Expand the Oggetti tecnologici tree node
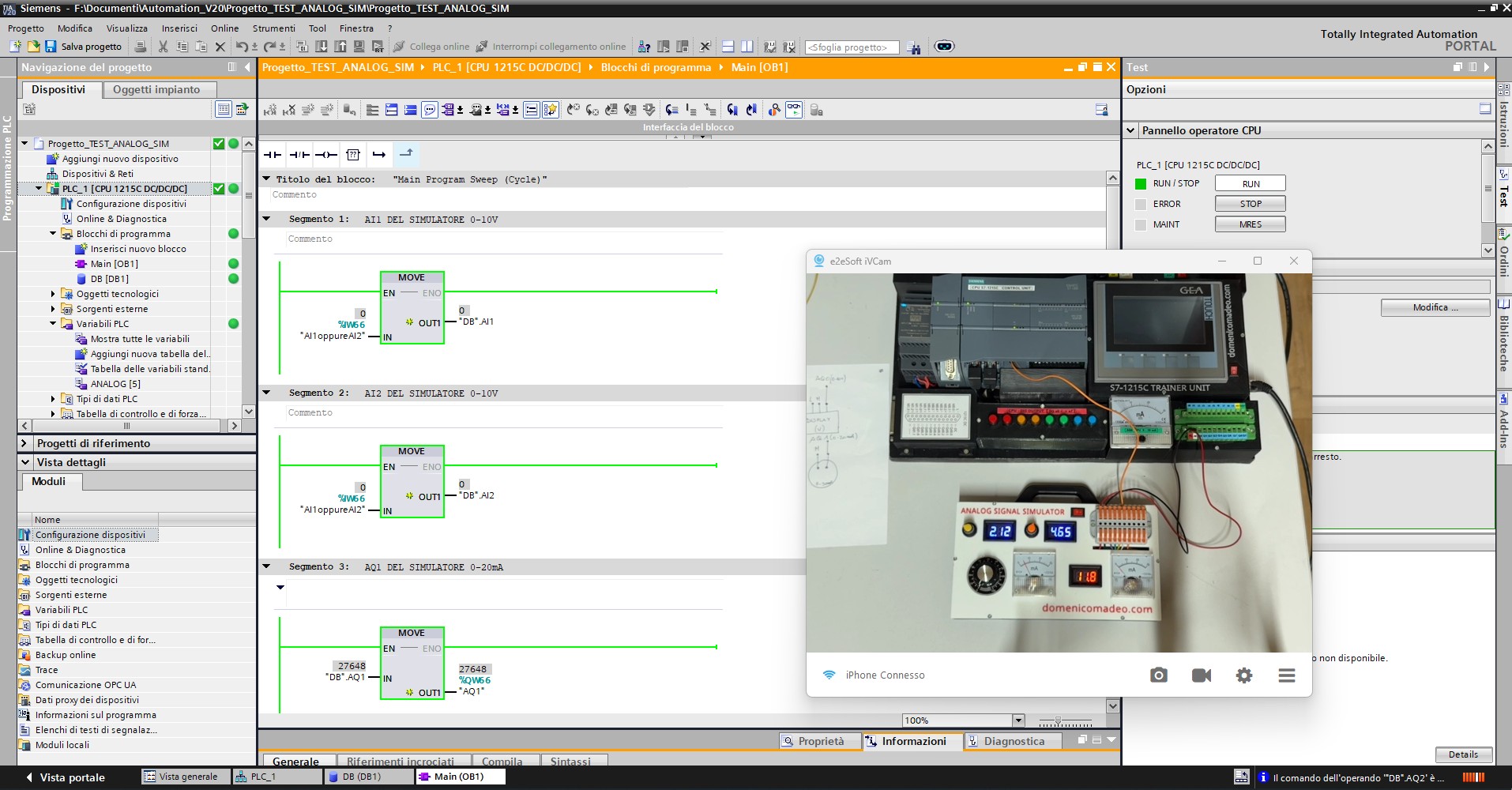This screenshot has width=1512, height=790. click(53, 294)
